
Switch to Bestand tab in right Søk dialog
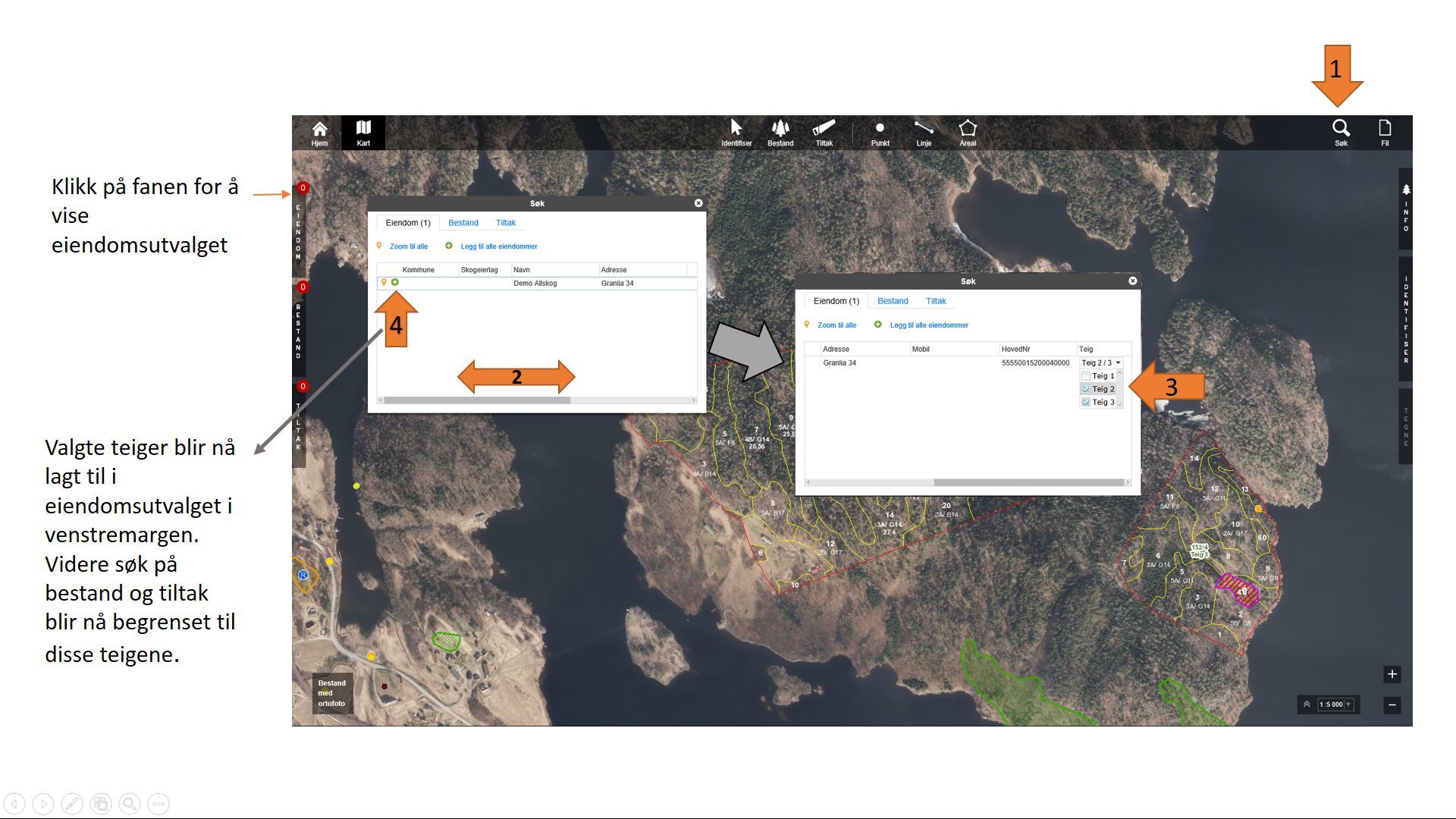pyautogui.click(x=892, y=301)
